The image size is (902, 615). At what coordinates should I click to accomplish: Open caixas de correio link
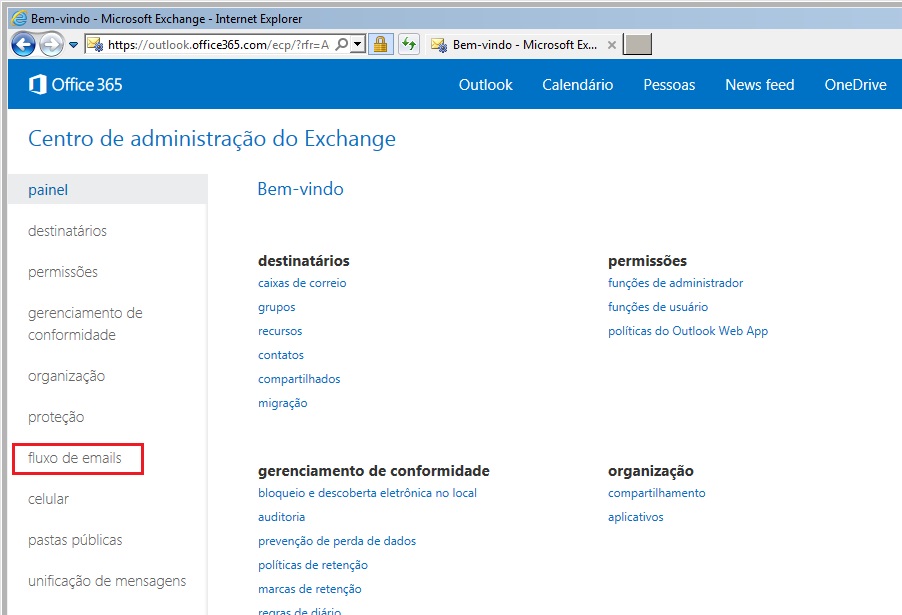point(302,283)
